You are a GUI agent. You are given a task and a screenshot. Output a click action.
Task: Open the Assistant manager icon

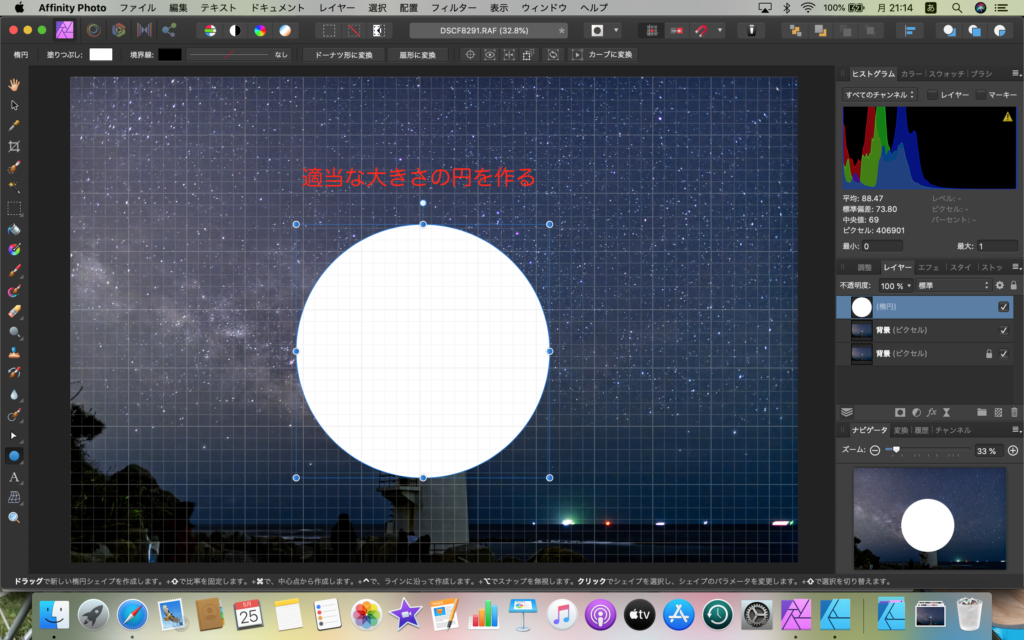click(751, 30)
